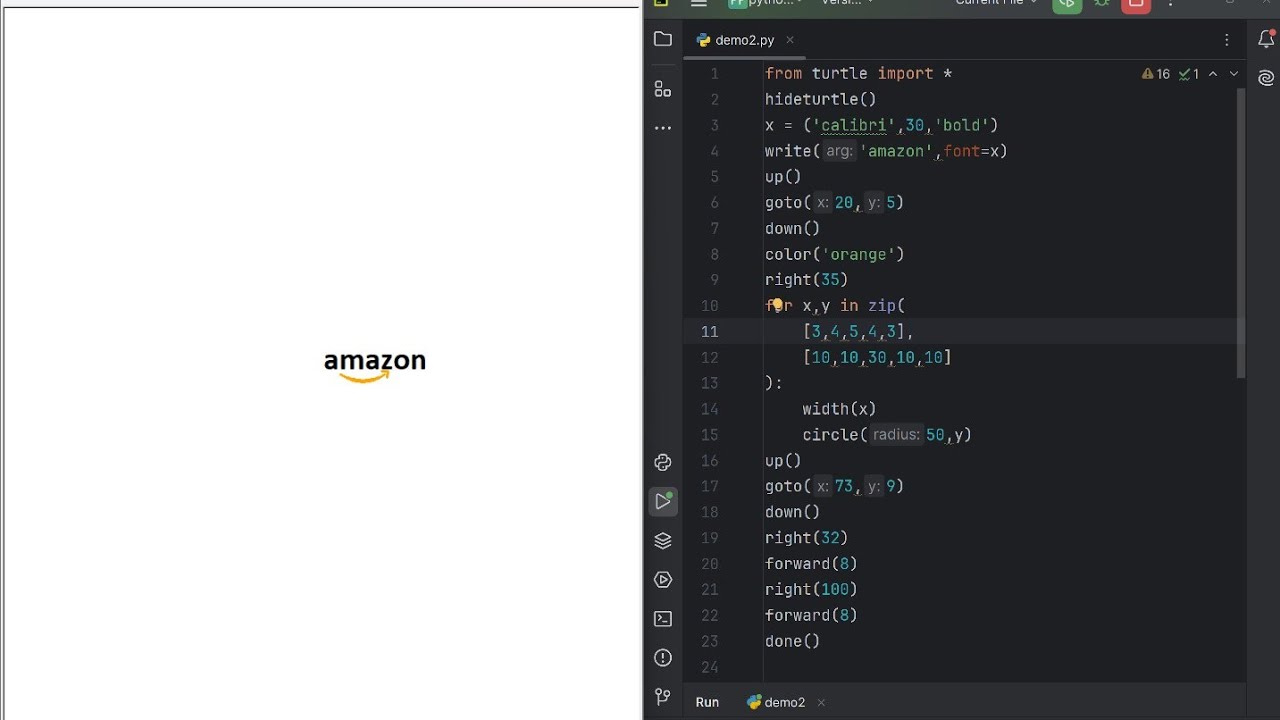Open editor tab options three-dot menu
This screenshot has width=1280, height=720.
pos(1227,40)
